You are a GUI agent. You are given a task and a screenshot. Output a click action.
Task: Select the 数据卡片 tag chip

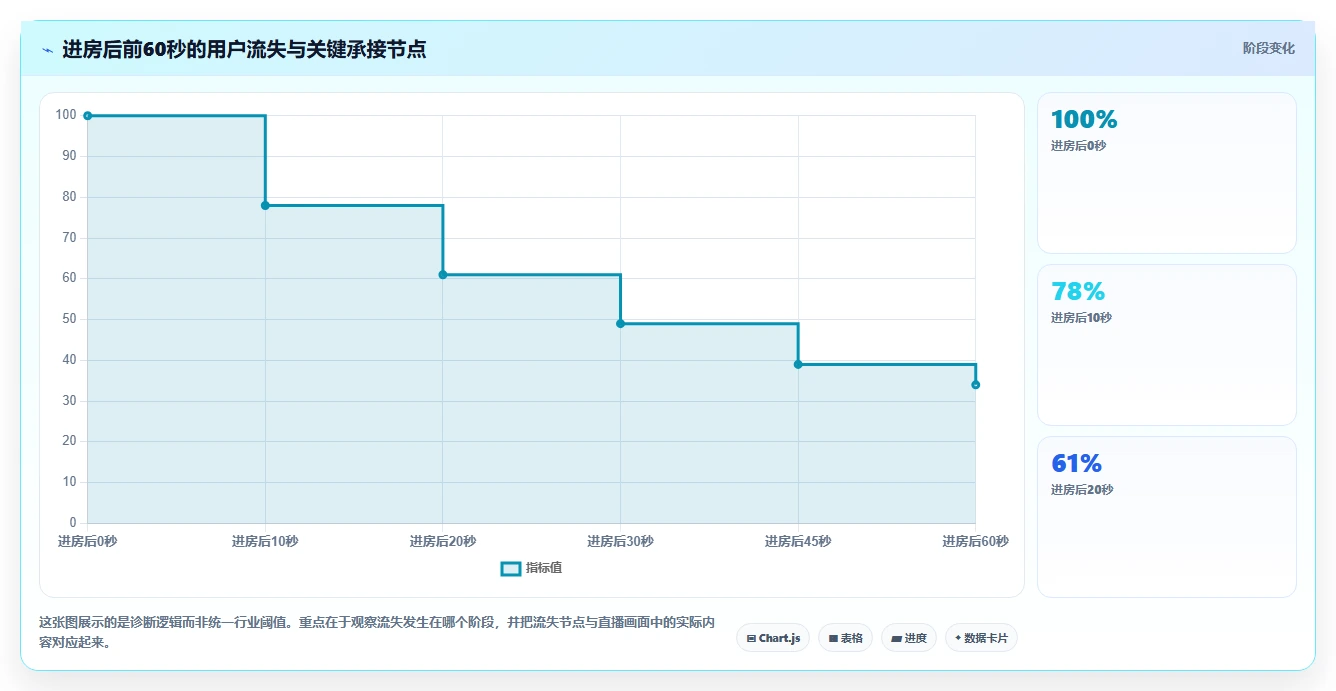[981, 638]
